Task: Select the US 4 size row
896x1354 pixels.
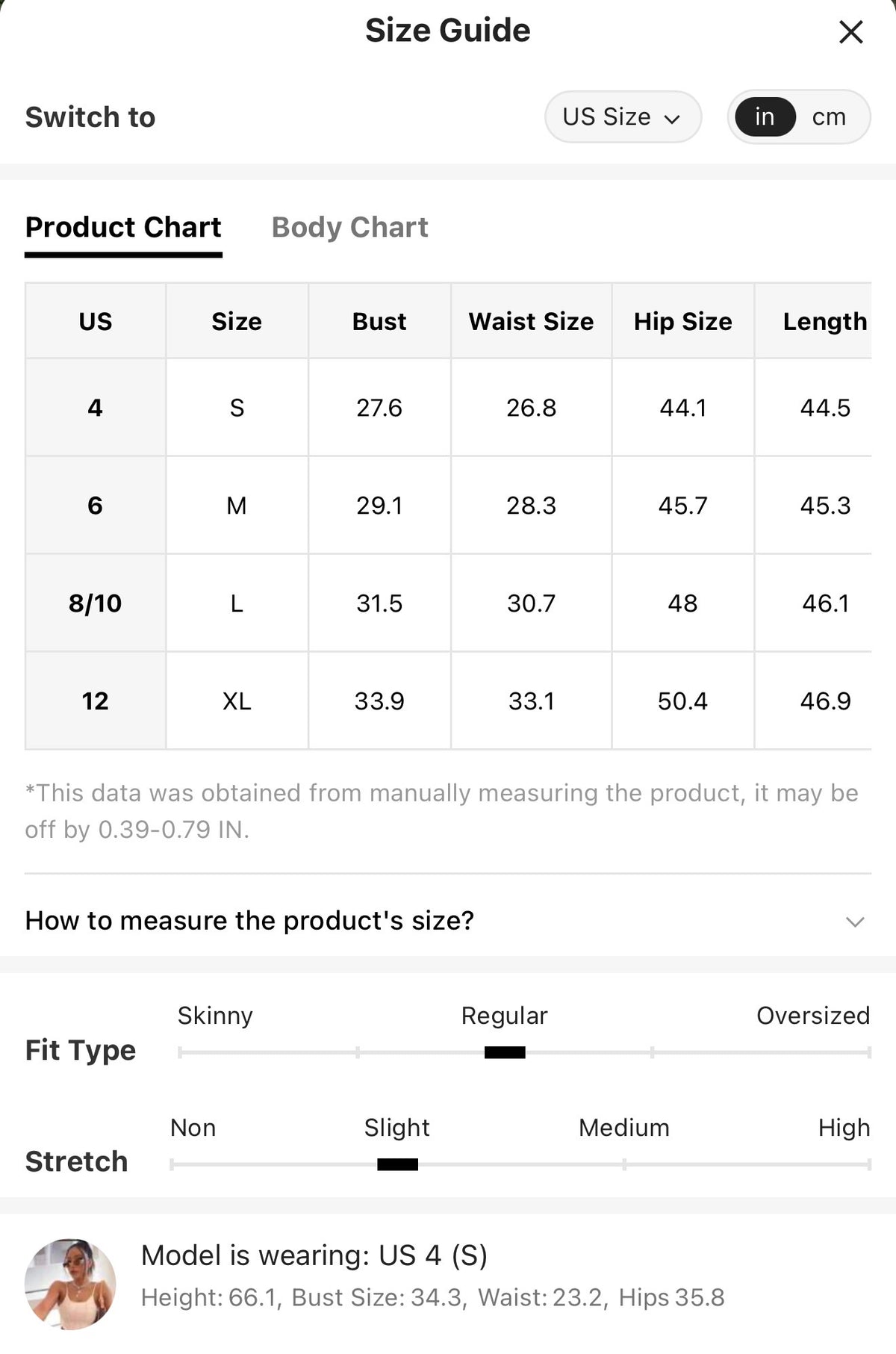Action: click(x=448, y=408)
